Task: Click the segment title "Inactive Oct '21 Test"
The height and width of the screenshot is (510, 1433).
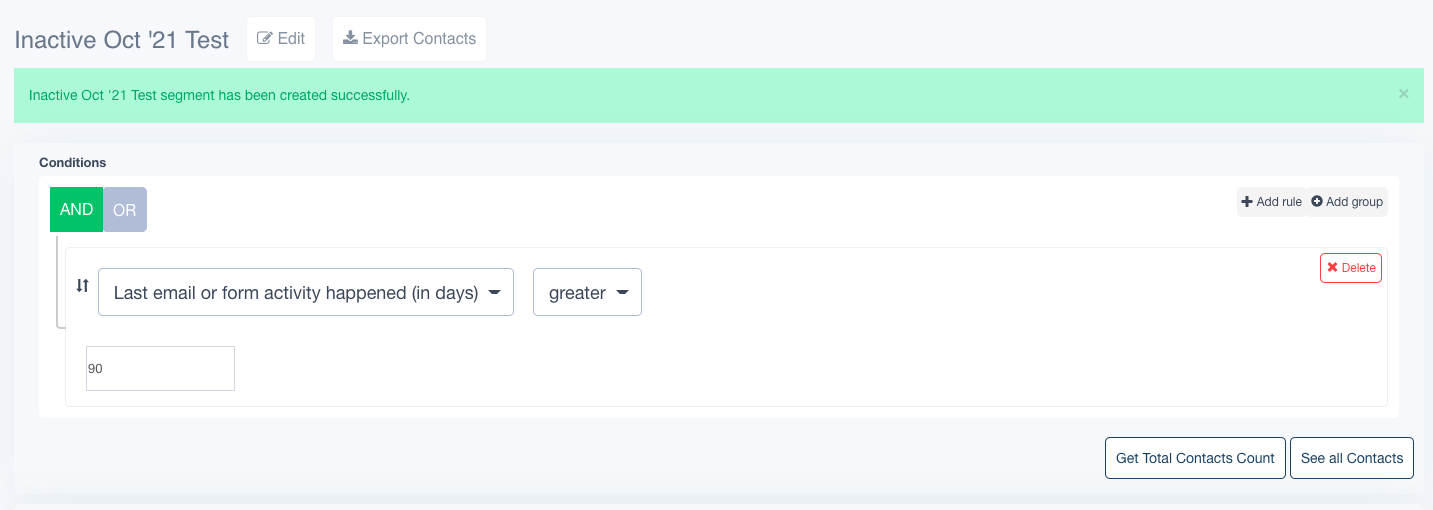Action: click(x=121, y=41)
